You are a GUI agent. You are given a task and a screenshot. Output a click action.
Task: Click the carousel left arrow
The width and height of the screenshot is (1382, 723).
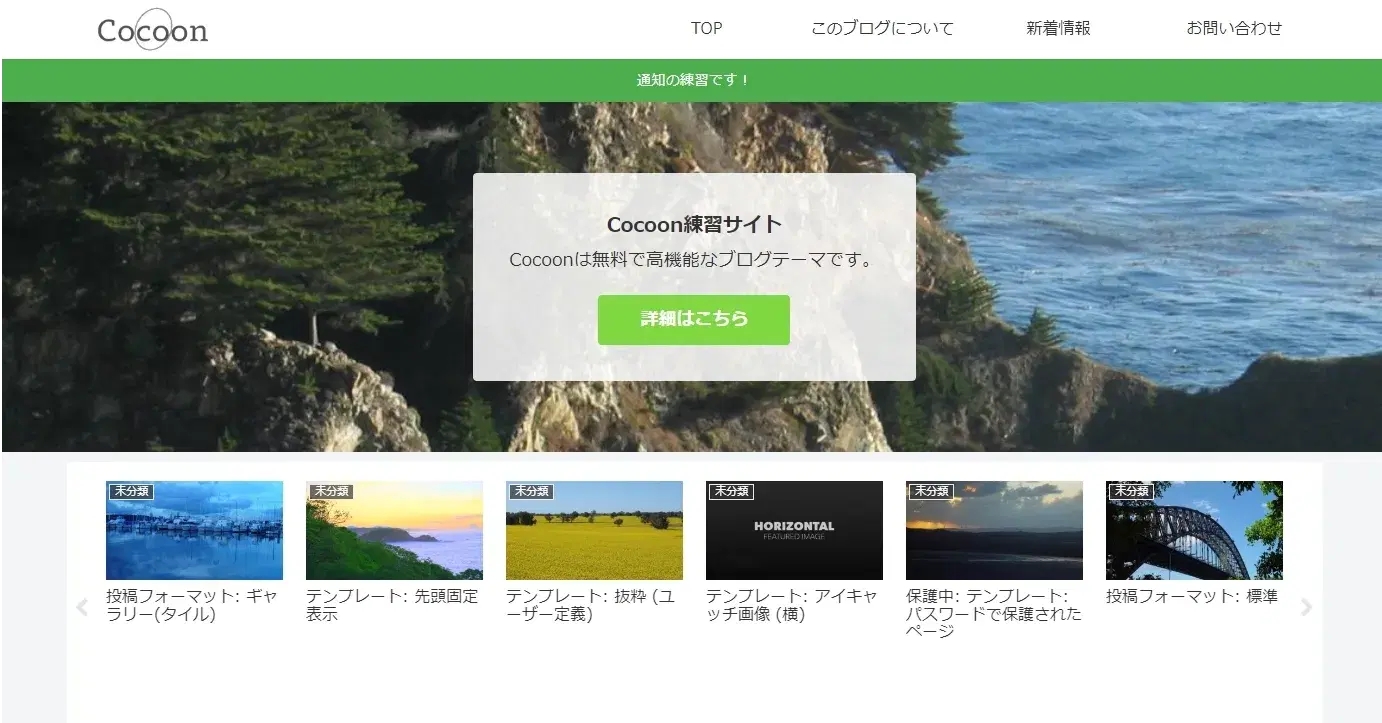click(x=80, y=607)
